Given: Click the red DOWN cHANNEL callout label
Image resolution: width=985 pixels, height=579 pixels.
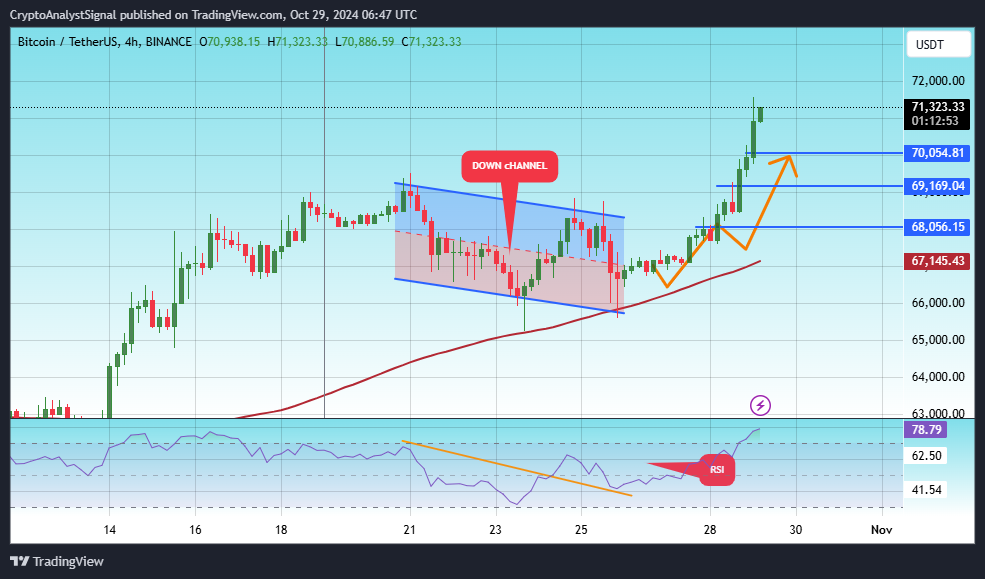Looking at the screenshot, I should click(x=509, y=166).
